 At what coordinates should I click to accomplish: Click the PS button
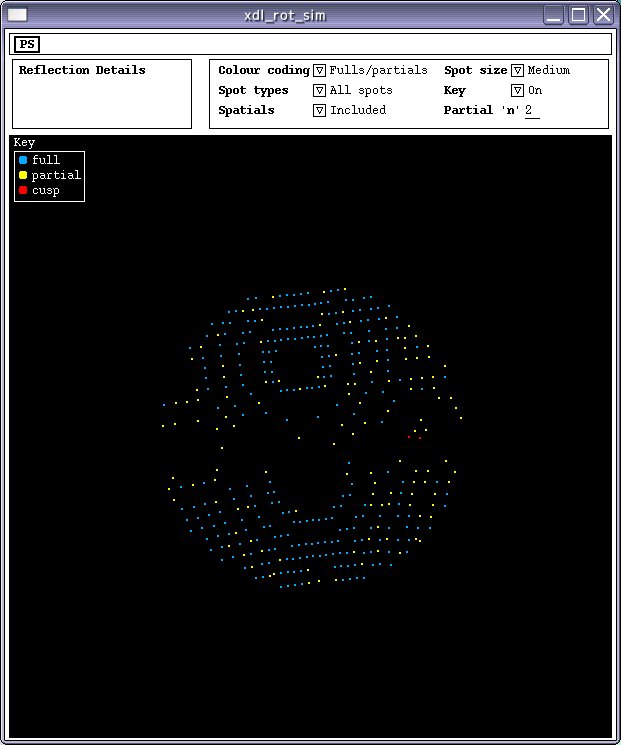coord(27,44)
